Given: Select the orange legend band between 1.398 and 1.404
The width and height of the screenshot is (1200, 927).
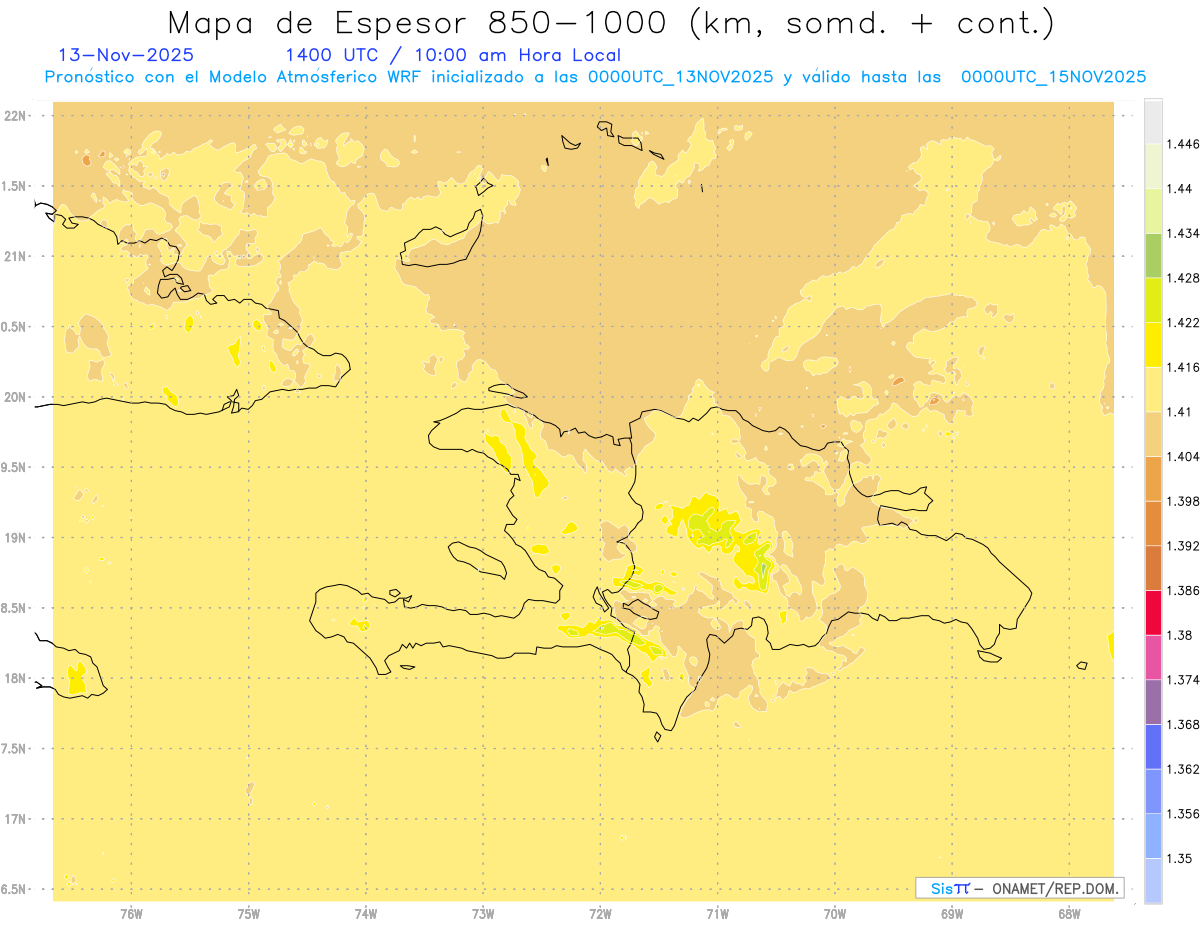Looking at the screenshot, I should pyautogui.click(x=1153, y=479).
